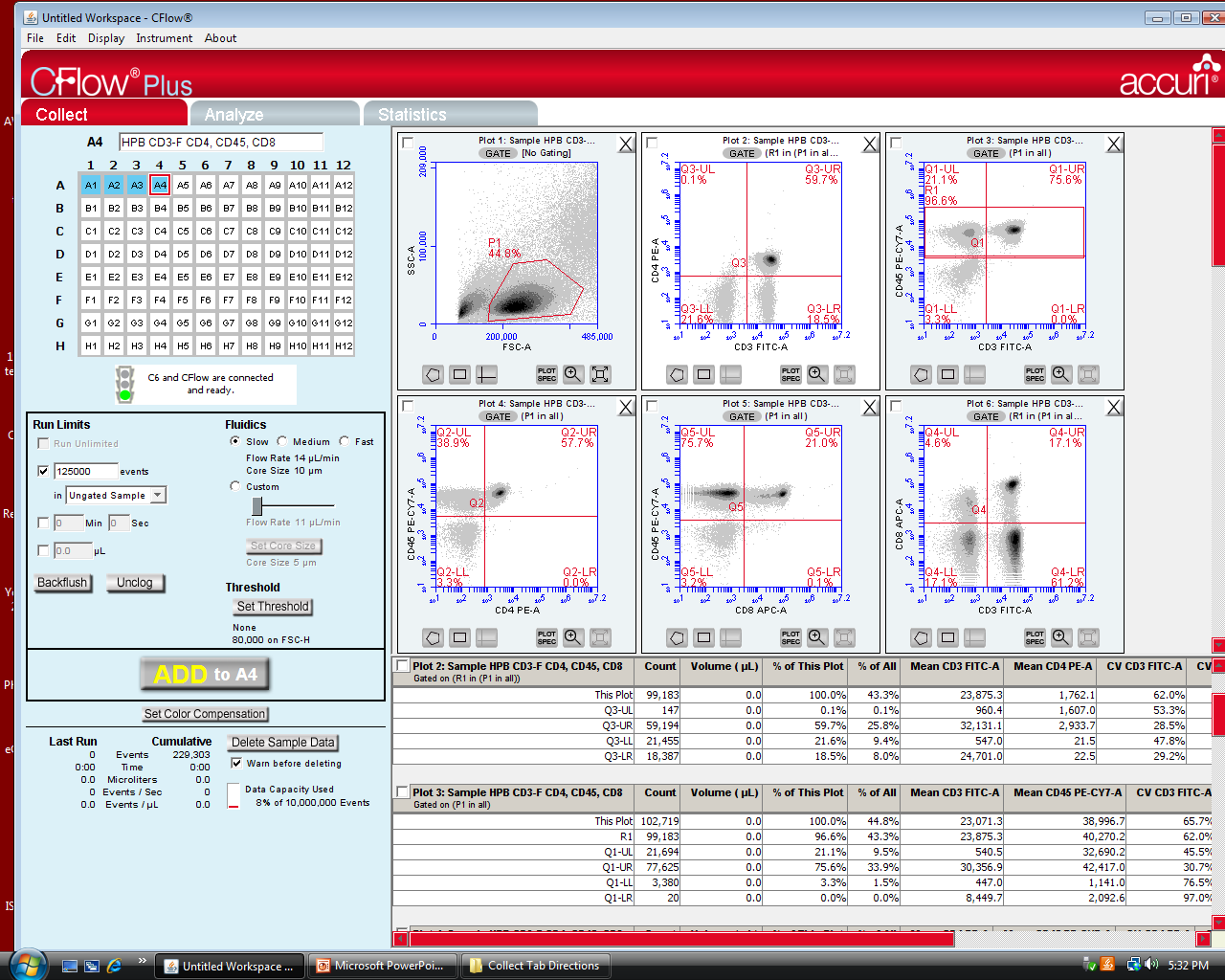
Task: Open the About menu
Action: point(220,38)
